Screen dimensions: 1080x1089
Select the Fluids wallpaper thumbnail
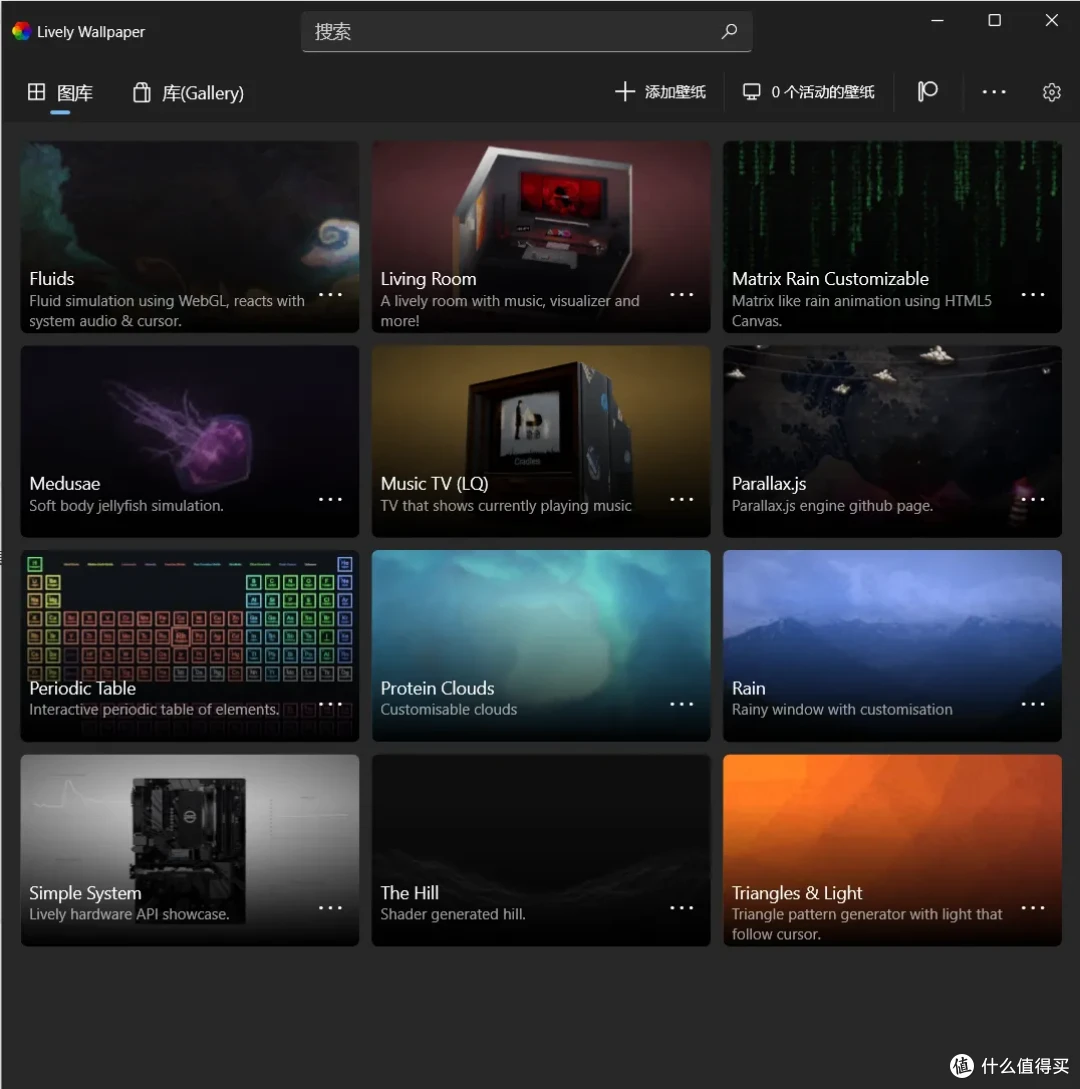coord(190,237)
